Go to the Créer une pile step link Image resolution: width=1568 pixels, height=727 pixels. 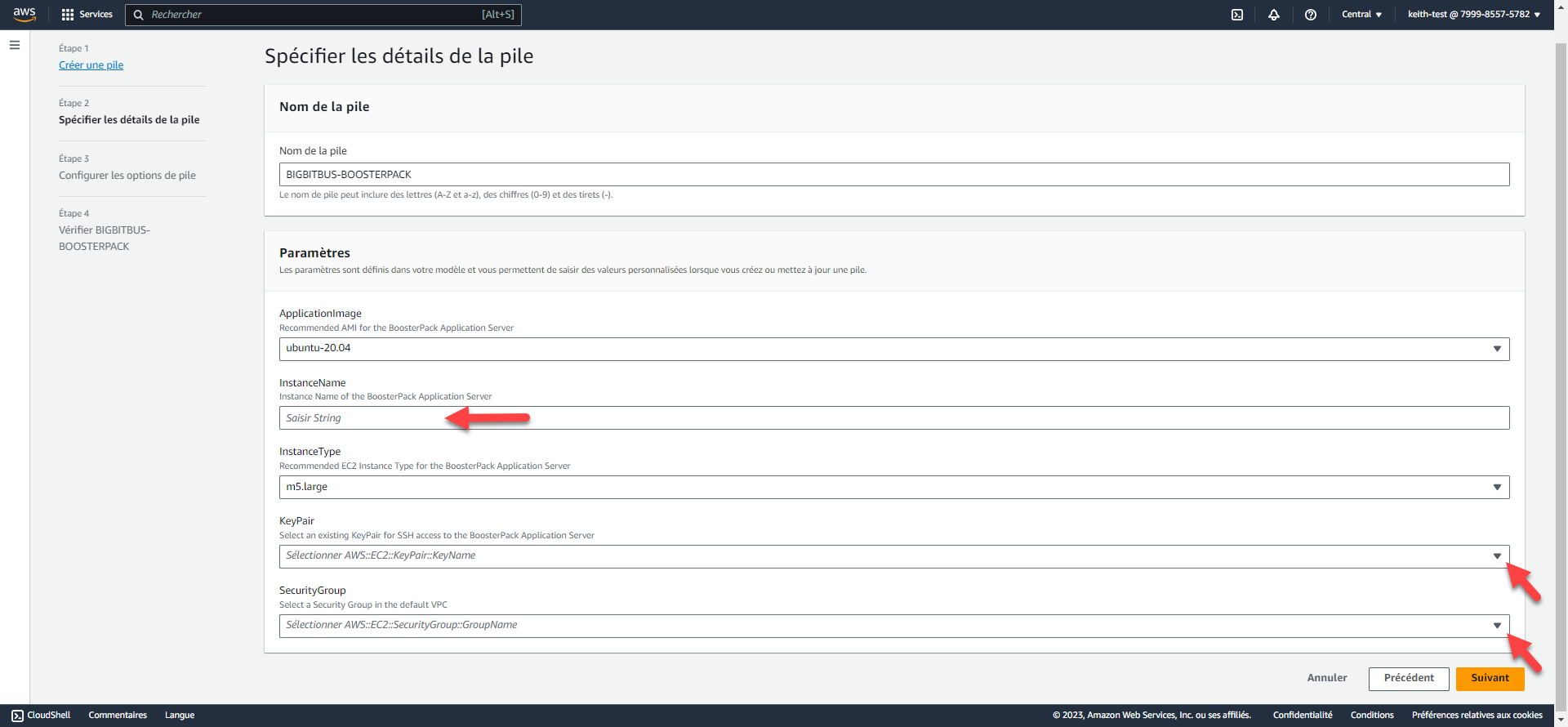click(91, 65)
